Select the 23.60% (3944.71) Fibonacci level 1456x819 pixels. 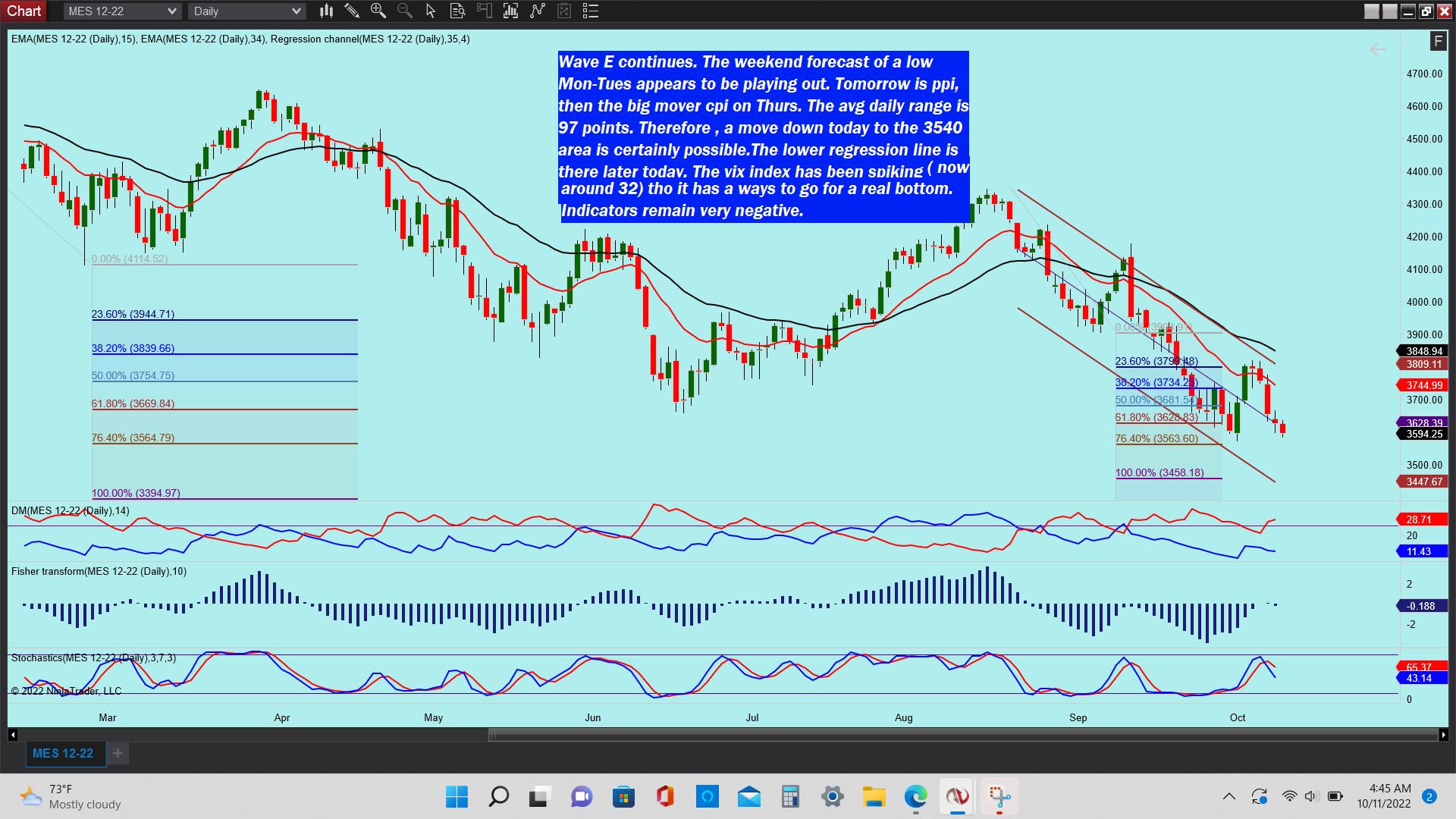[x=133, y=314]
